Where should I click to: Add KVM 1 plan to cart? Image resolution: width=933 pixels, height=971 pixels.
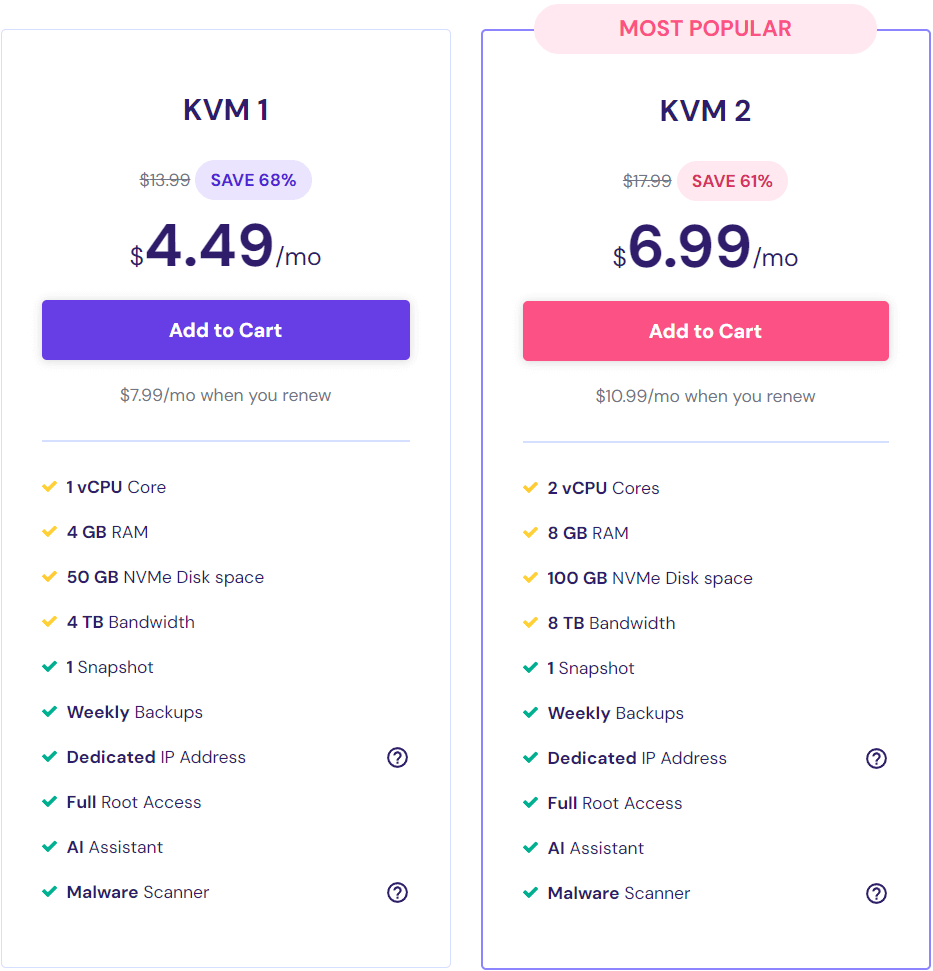click(226, 330)
